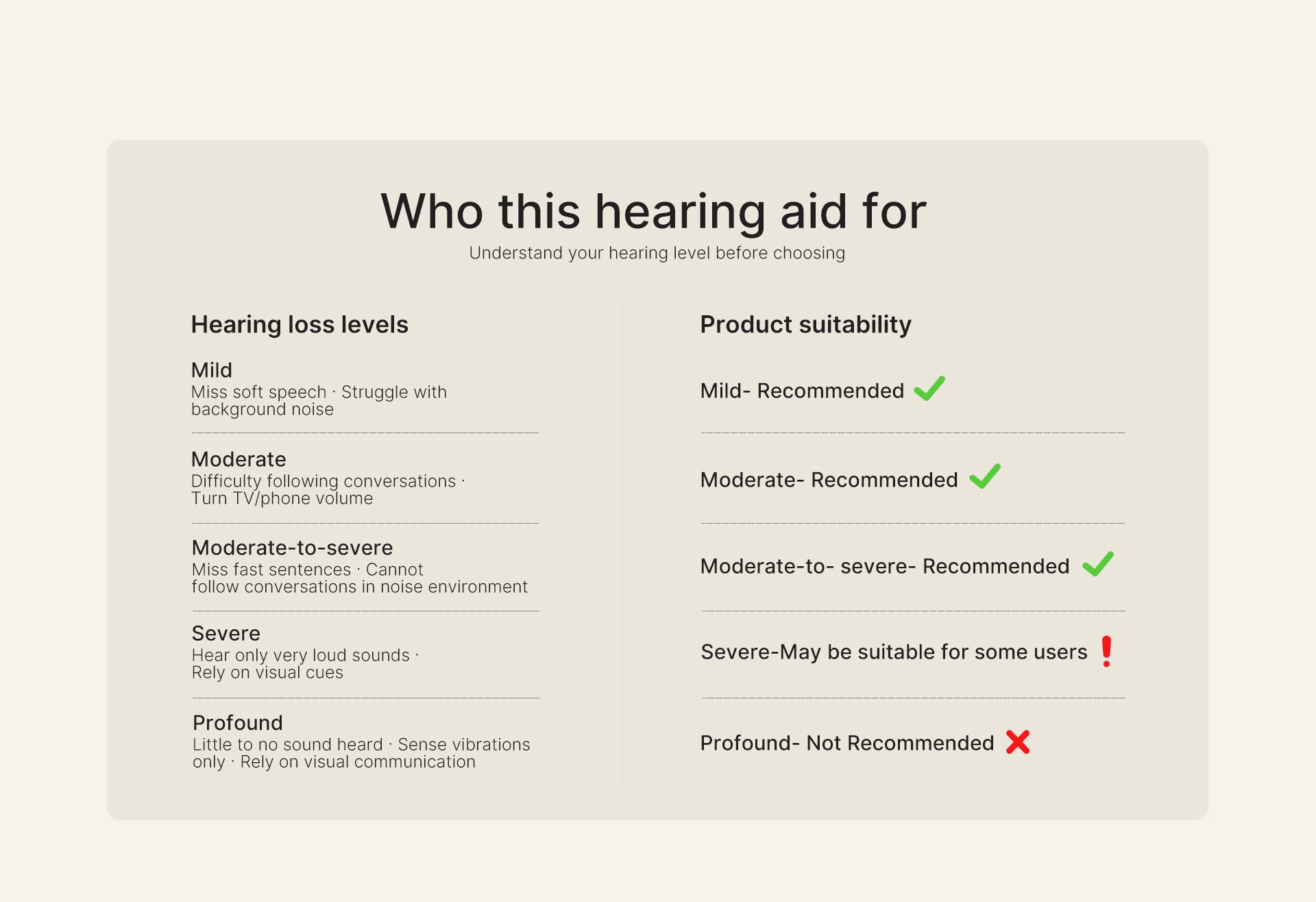Click the "Mild- Recommended" text
This screenshot has width=1316, height=902.
pyautogui.click(x=802, y=391)
